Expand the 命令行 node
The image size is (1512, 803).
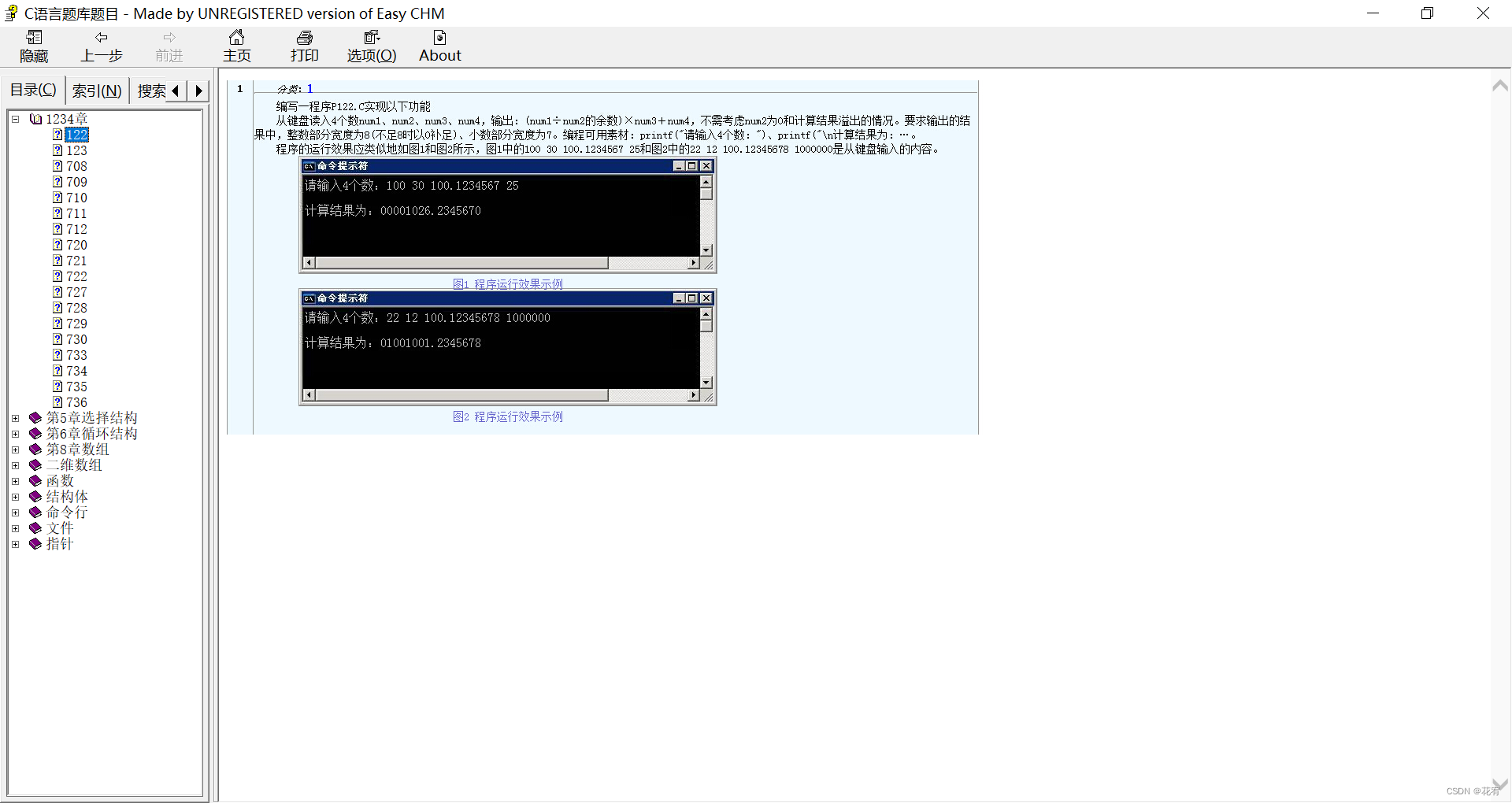coord(15,513)
